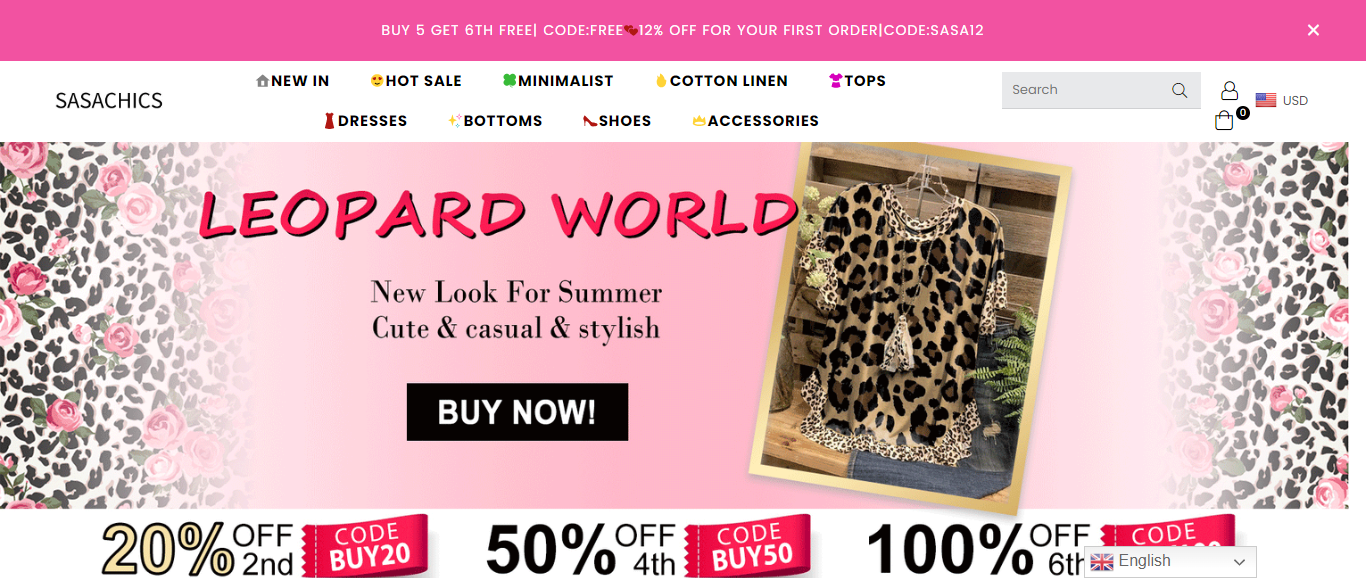Click the leopard top product photo
This screenshot has width=1366, height=578.
coord(910,325)
